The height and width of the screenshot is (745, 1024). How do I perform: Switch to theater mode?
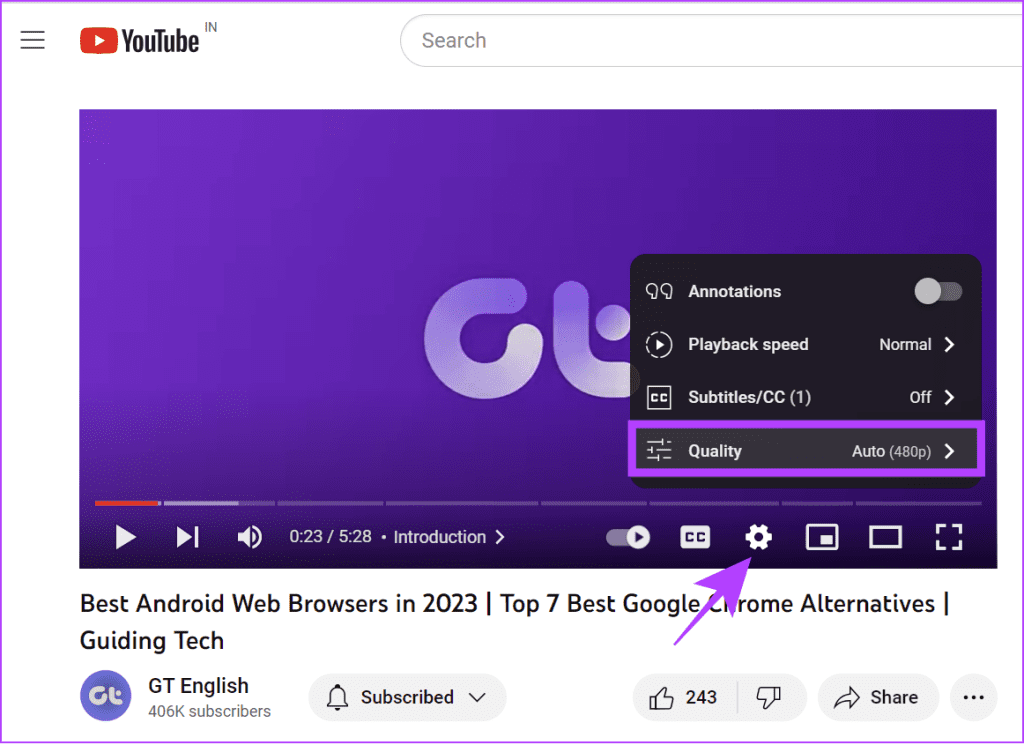pyautogui.click(x=885, y=537)
